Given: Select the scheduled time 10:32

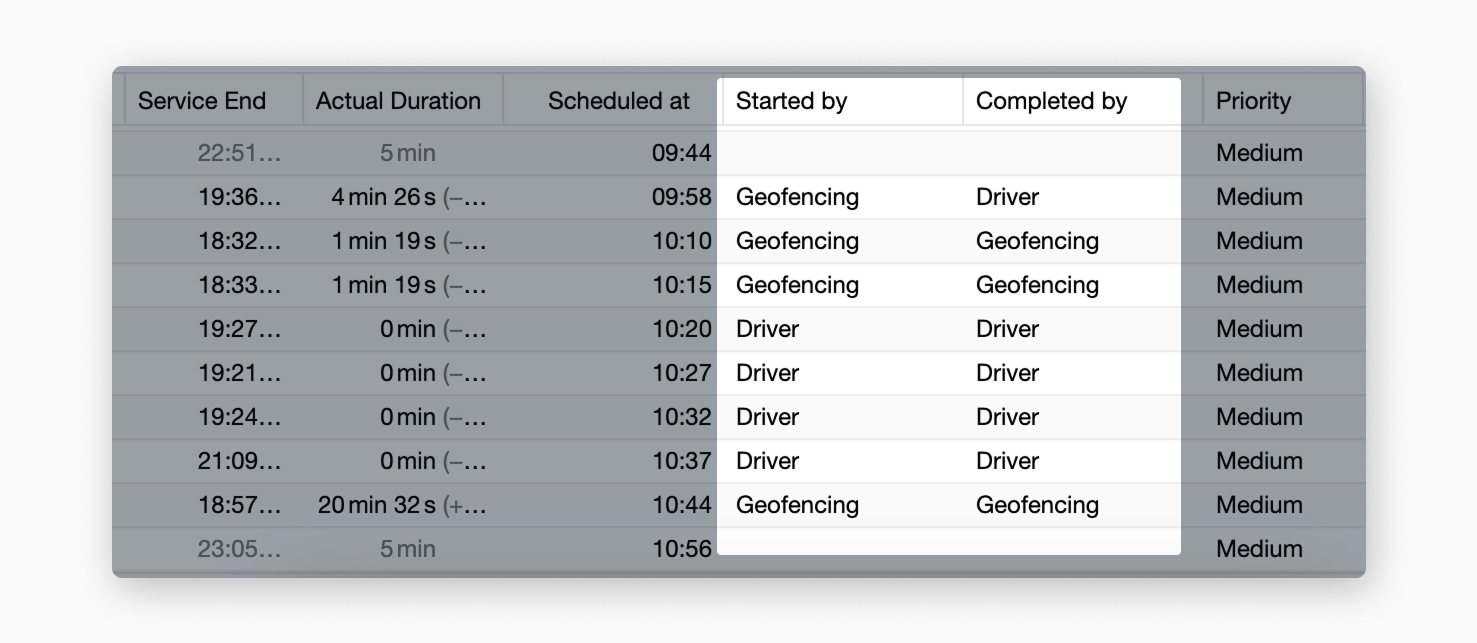Looking at the screenshot, I should [x=682, y=417].
